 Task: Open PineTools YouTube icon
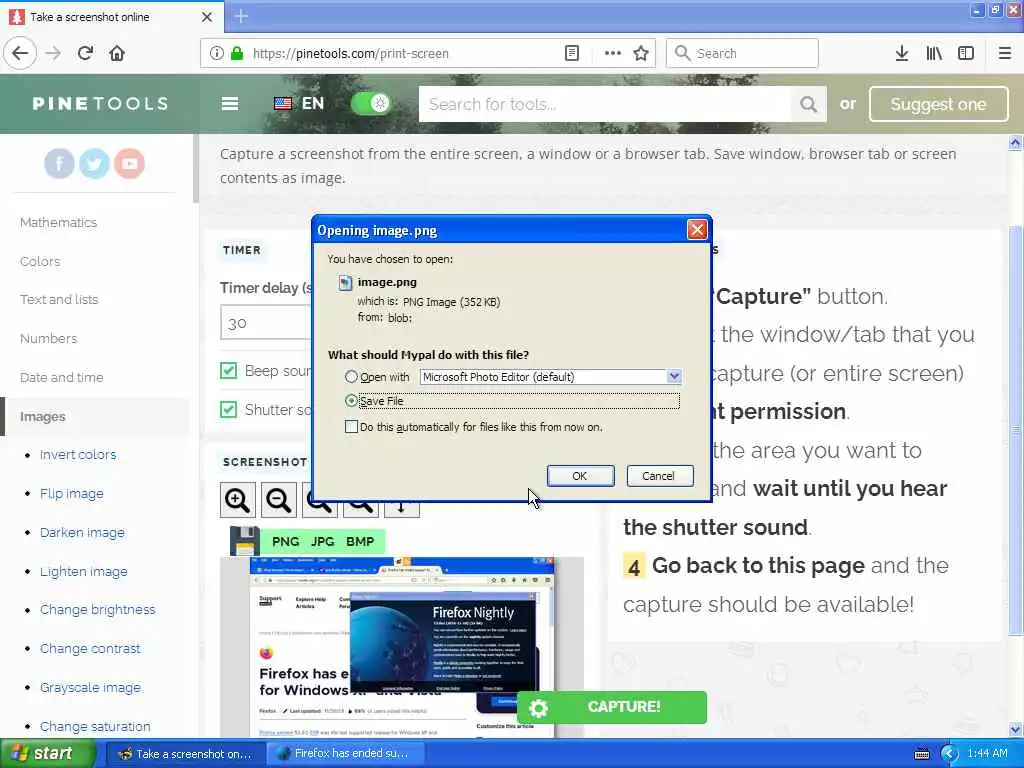coord(129,163)
